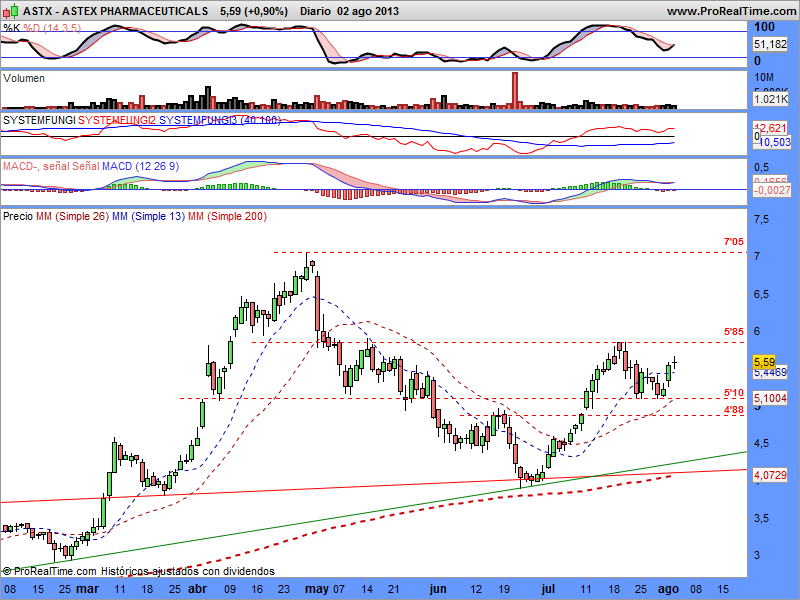This screenshot has width=800, height=600.
Task: Click the red SYSTEMFUNGI2 label
Action: coord(117,120)
